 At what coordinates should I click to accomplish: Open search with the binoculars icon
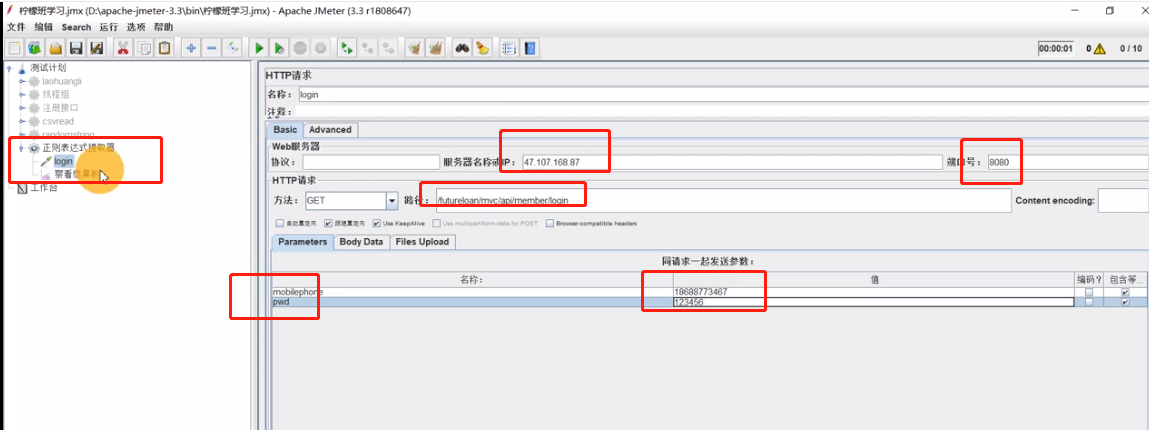(x=462, y=48)
